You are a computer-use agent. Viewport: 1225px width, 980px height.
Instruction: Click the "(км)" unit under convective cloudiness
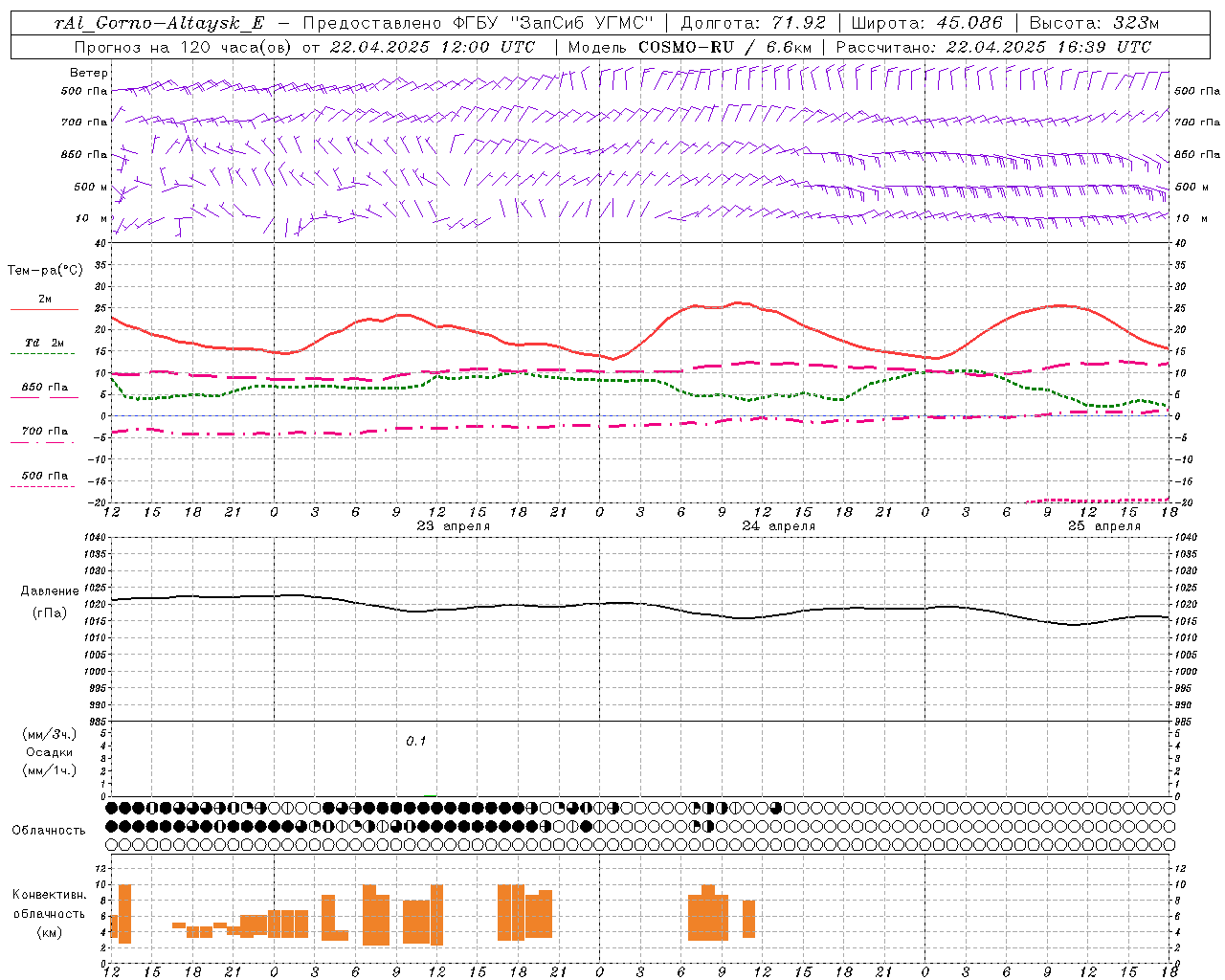point(50,932)
